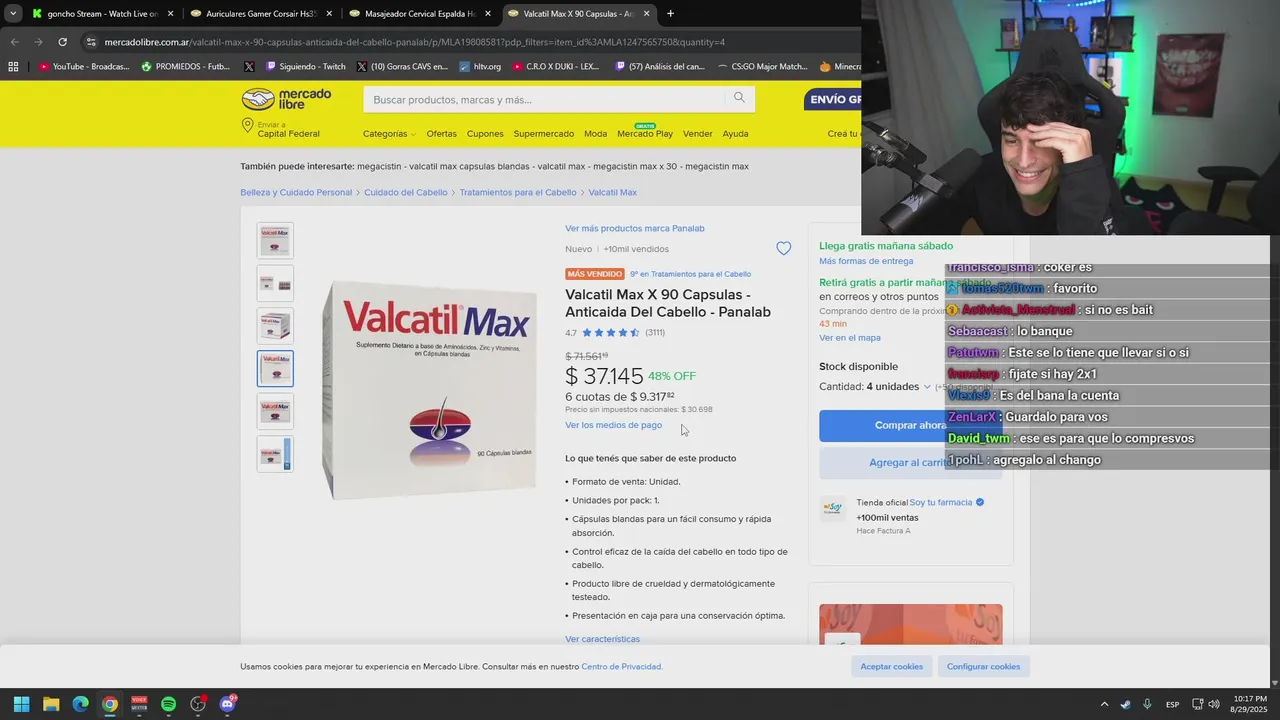The height and width of the screenshot is (720, 1280).
Task: Open the hltv.org bookmark
Action: click(x=480, y=67)
